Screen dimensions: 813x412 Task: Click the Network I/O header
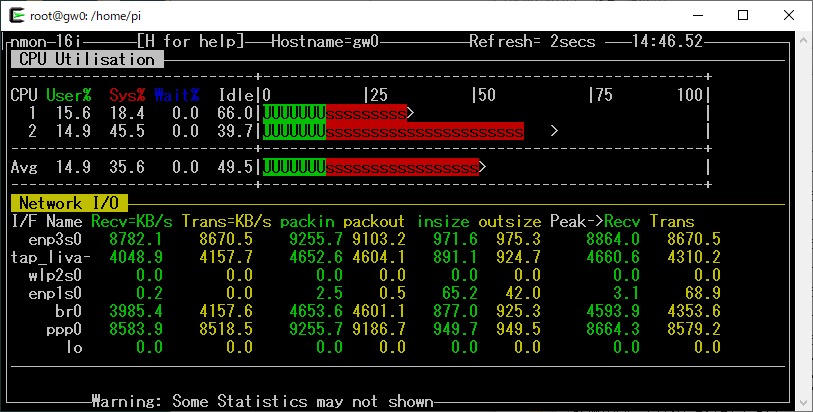69,203
